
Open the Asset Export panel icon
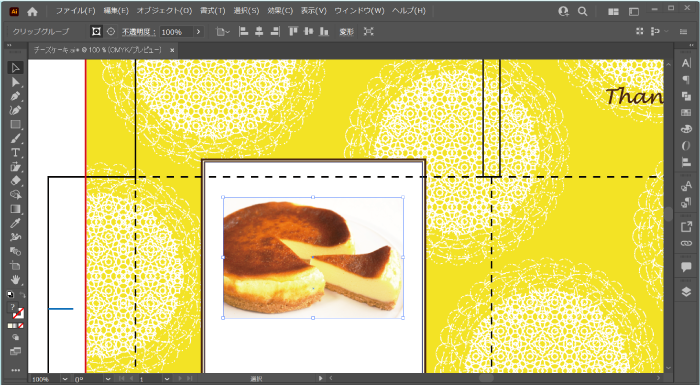click(x=686, y=227)
